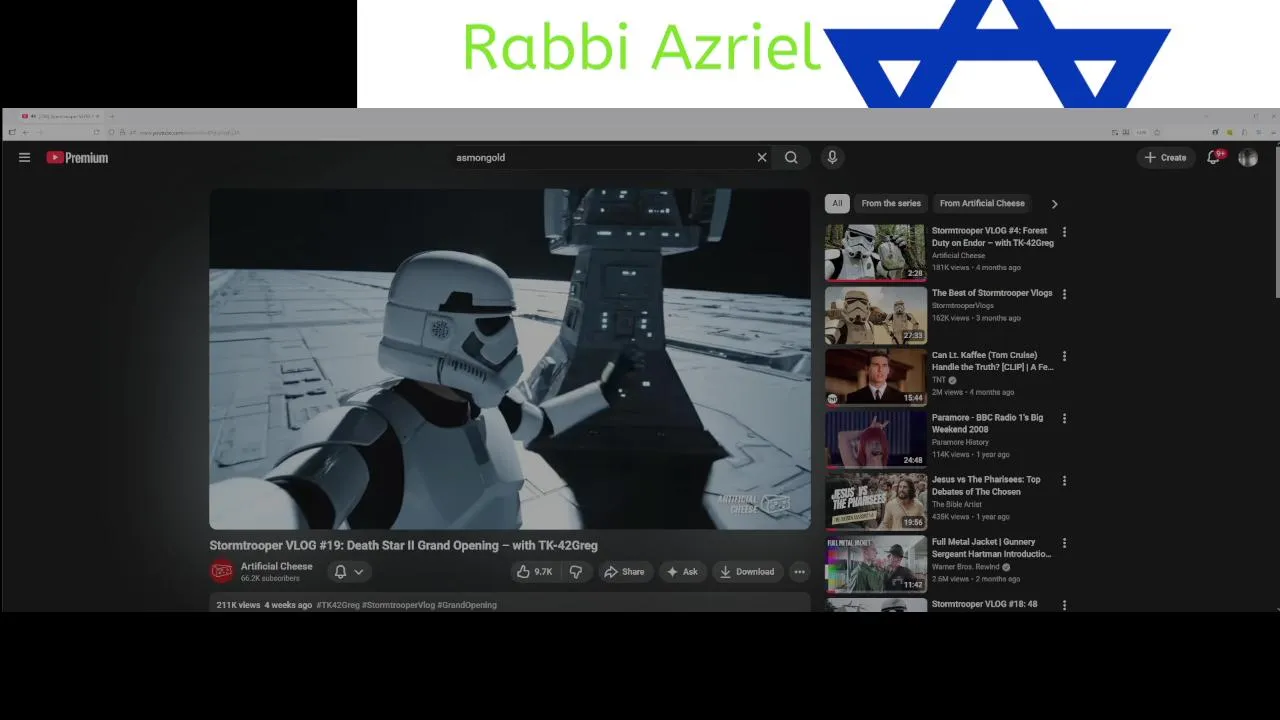Select the From the series chip
1280x720 pixels.
tap(891, 203)
